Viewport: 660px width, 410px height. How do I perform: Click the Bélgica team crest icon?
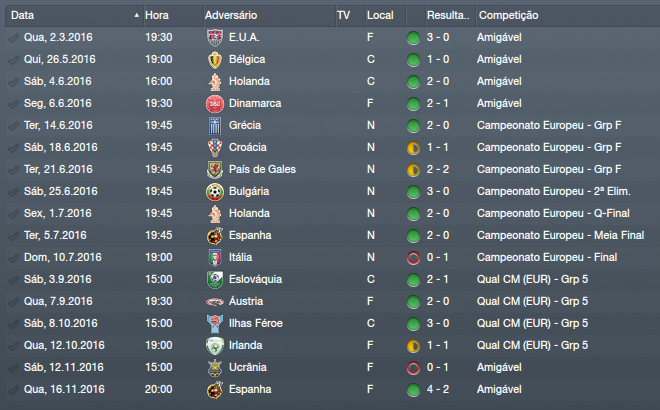click(x=214, y=60)
